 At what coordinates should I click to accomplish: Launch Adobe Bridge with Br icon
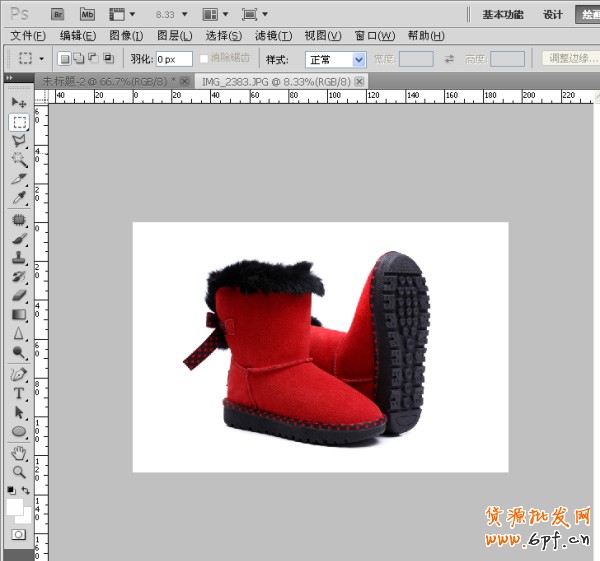[x=58, y=14]
